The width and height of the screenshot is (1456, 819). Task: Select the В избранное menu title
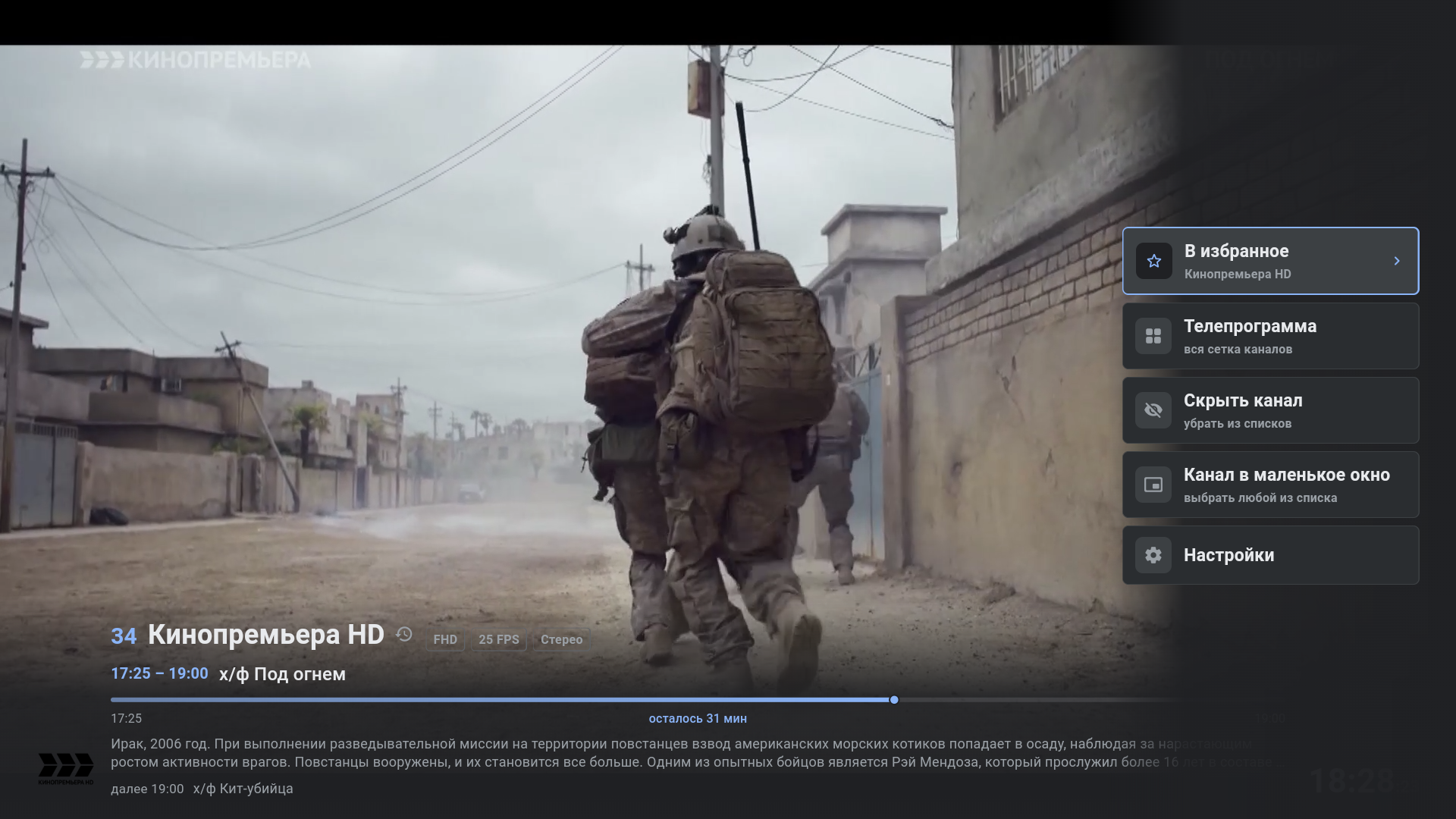click(x=1236, y=251)
